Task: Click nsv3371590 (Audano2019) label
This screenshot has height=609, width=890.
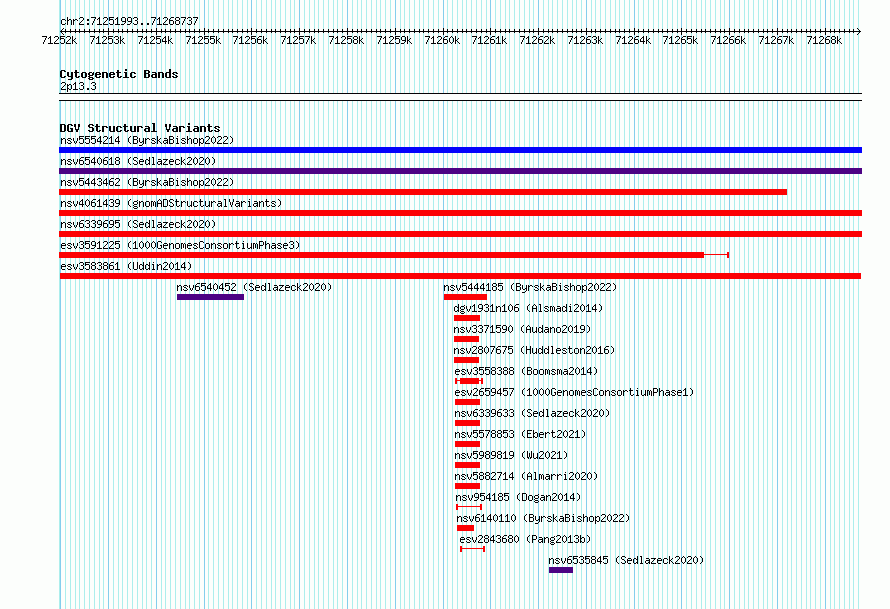Action: point(522,329)
